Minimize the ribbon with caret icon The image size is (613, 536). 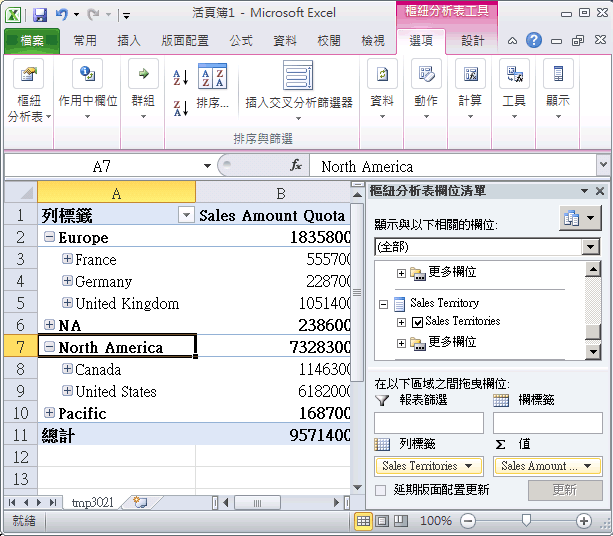(x=512, y=41)
